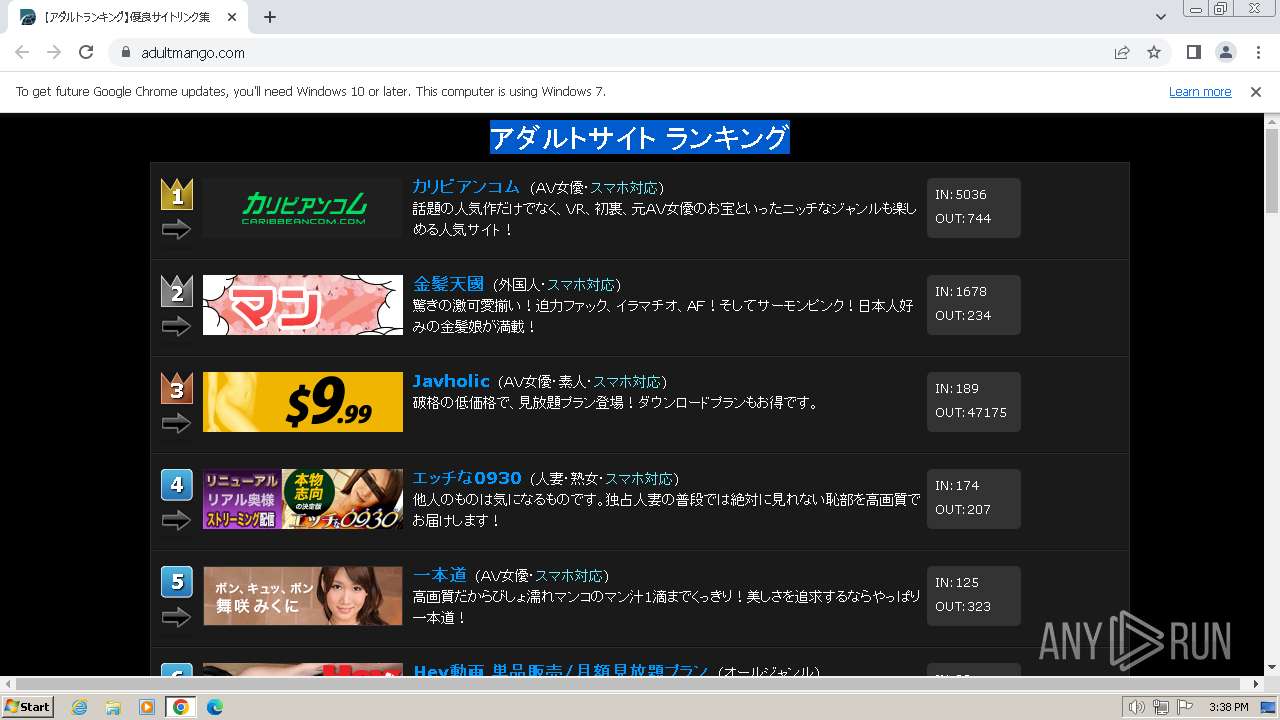Open the Hey動画 title link
Screen dimensions: 1280x720
[561, 669]
